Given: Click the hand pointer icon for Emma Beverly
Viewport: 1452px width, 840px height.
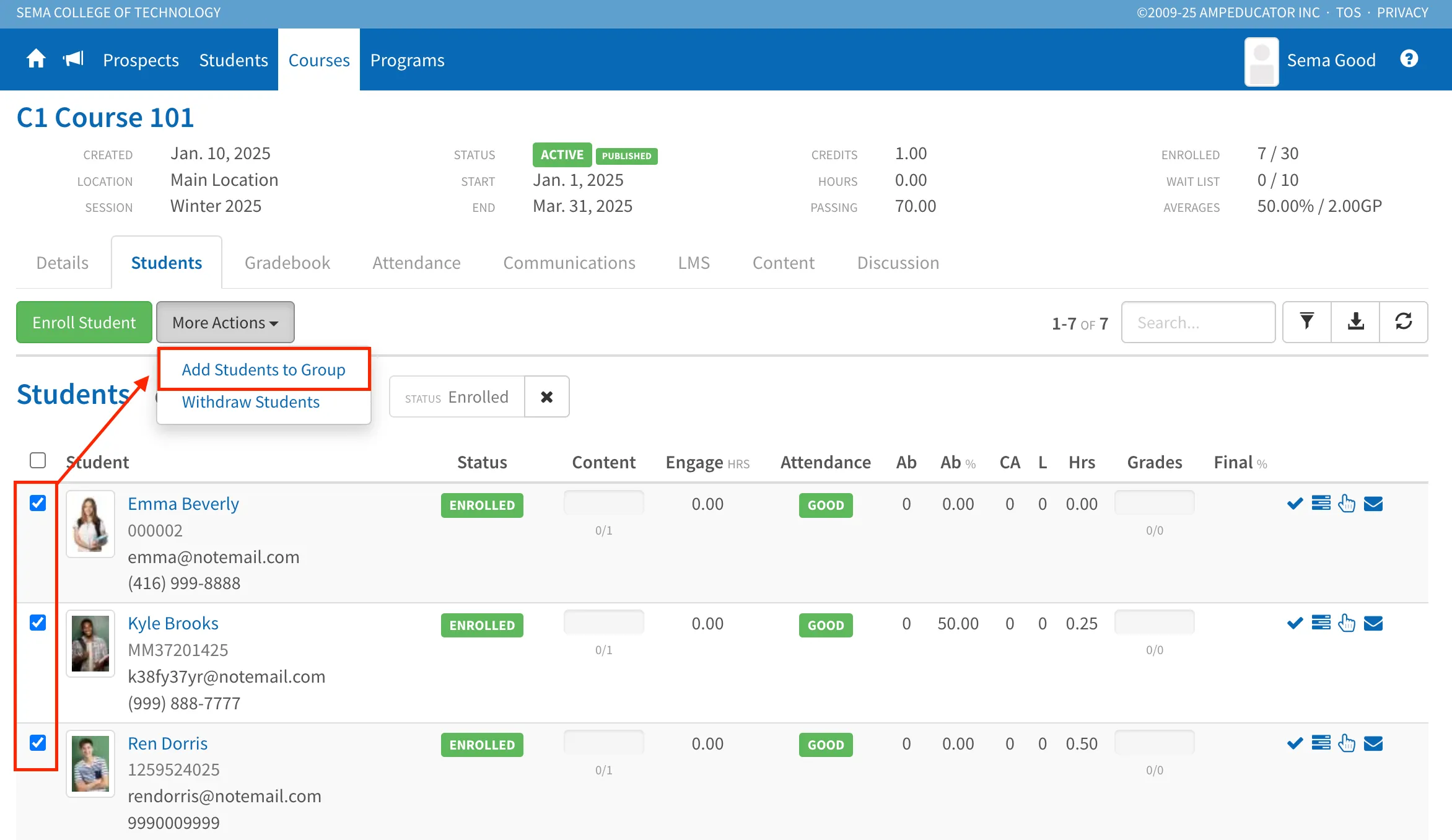Looking at the screenshot, I should tap(1347, 504).
